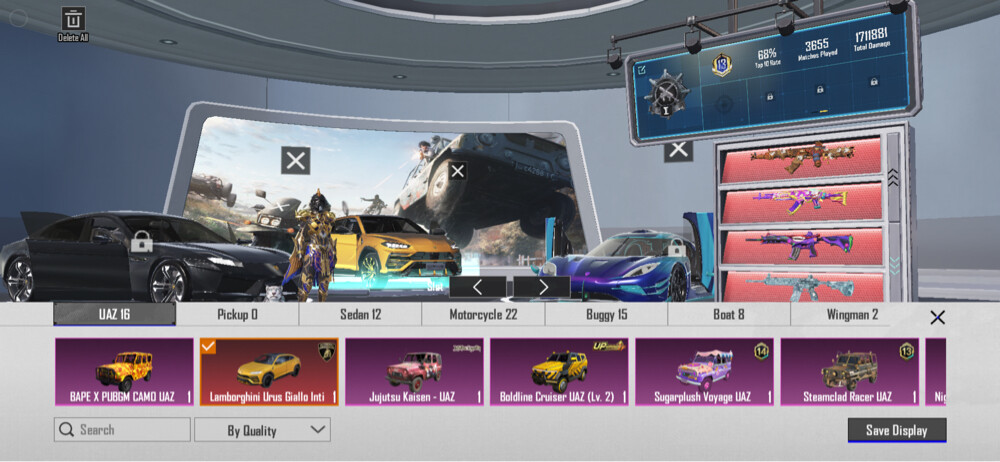The width and height of the screenshot is (1000, 462).
Task: Open the Motorcycle 22 tab
Action: pos(483,314)
